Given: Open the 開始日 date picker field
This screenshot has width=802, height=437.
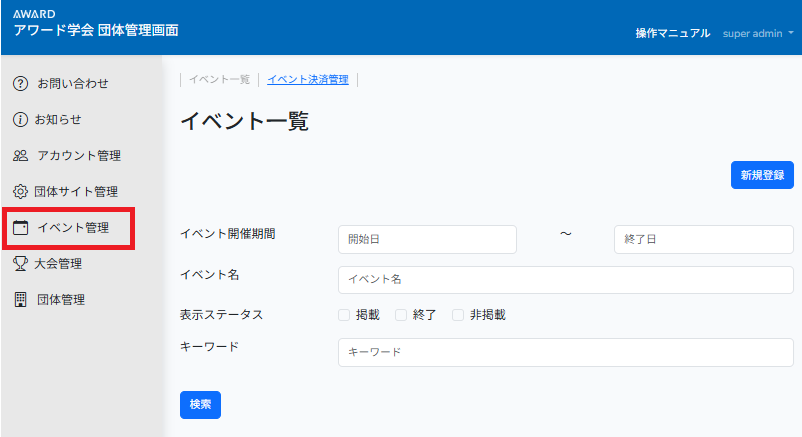Looking at the screenshot, I should 427,240.
